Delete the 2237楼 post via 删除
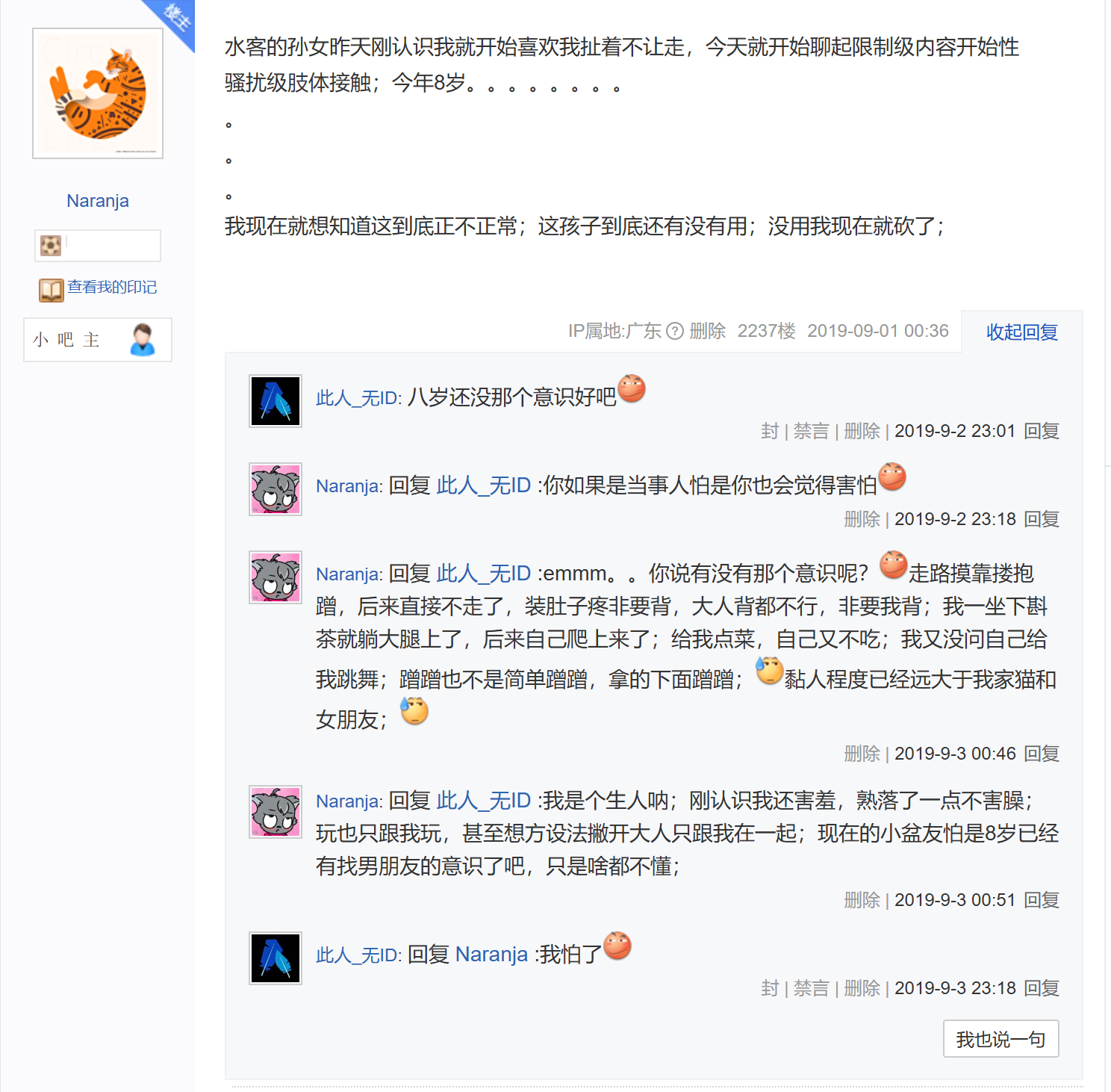1111x1092 pixels. click(708, 331)
